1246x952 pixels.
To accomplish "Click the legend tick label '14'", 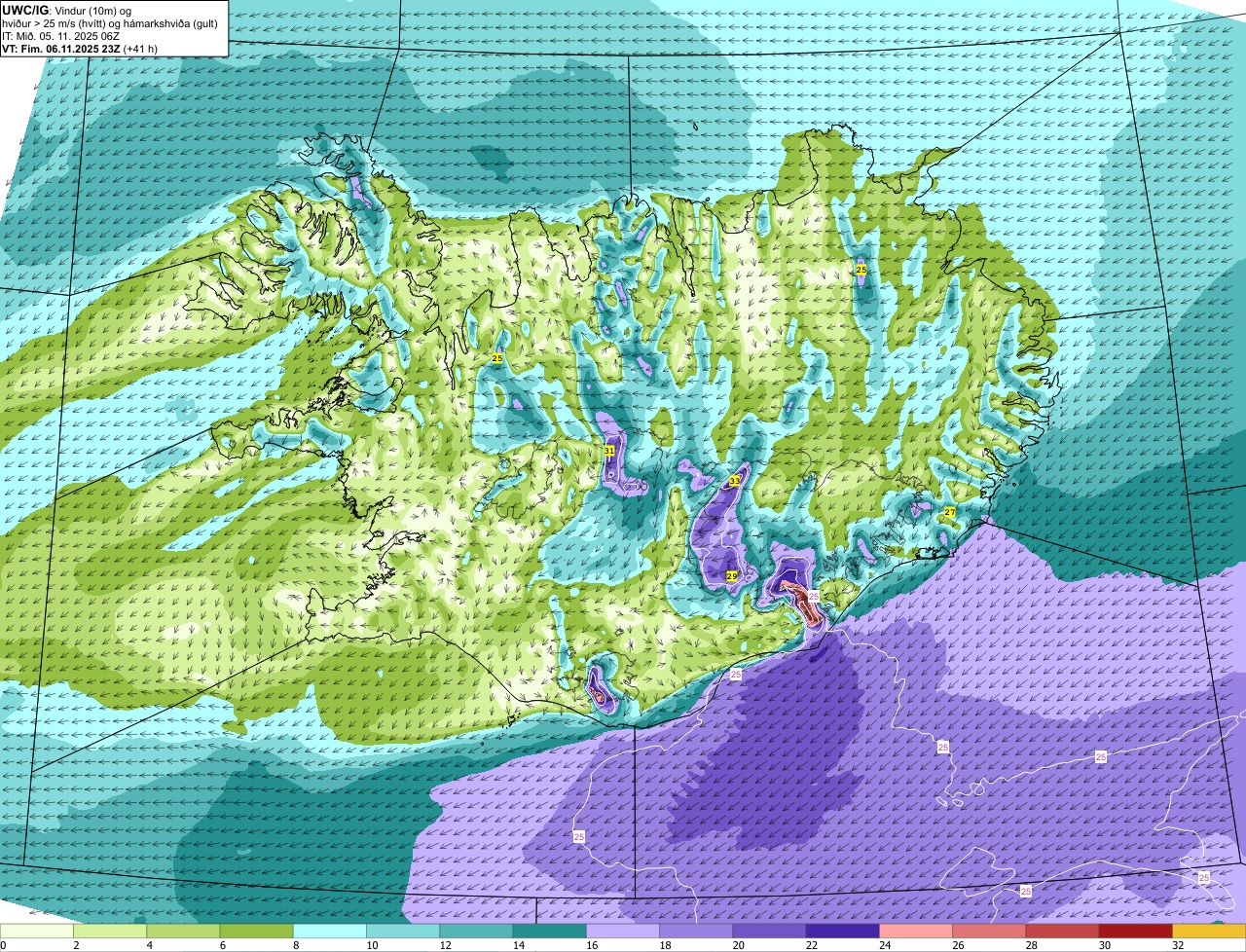I will click(518, 945).
